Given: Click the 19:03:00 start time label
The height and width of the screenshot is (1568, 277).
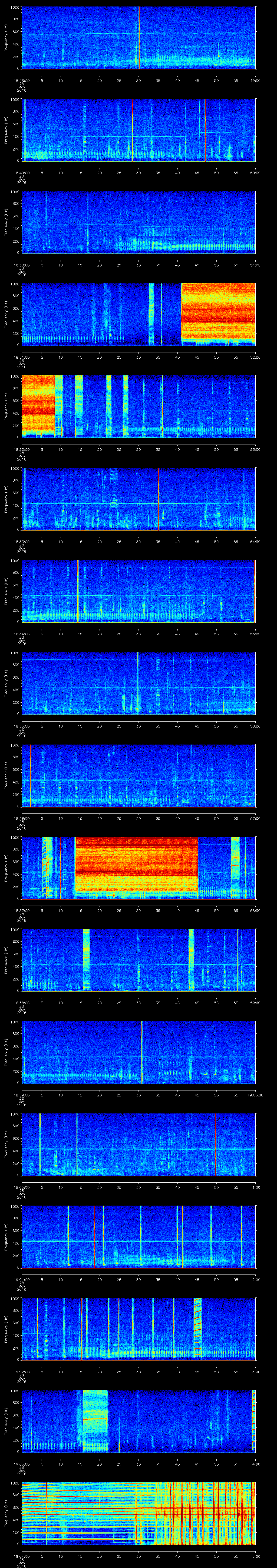Looking at the screenshot, I should tap(21, 1463).
